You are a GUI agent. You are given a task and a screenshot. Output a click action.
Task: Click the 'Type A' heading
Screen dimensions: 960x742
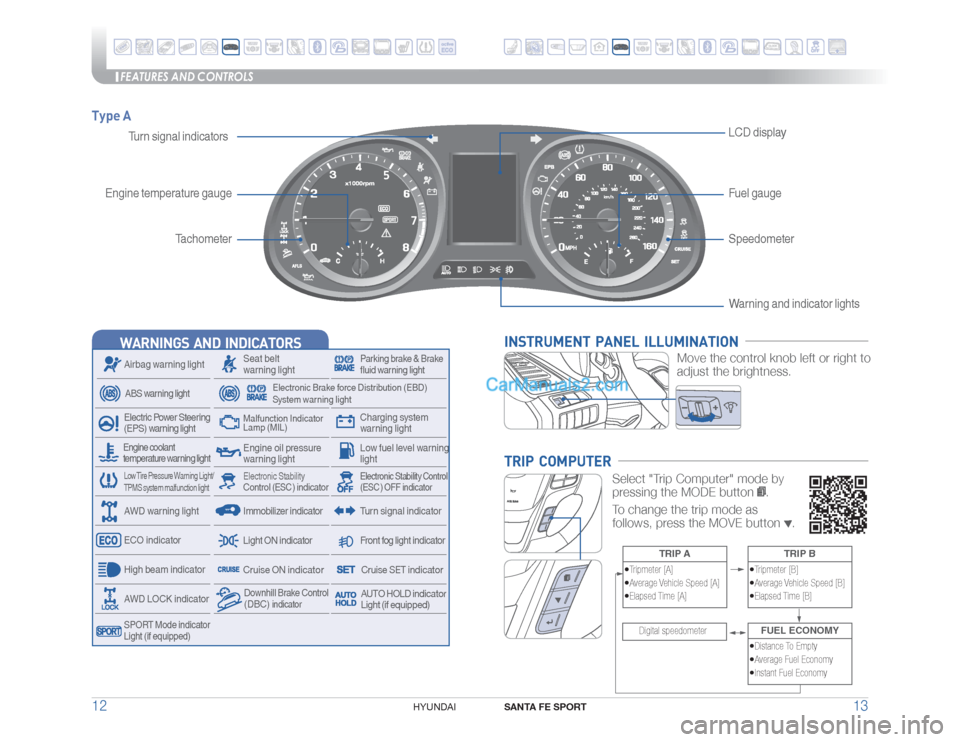(111, 116)
